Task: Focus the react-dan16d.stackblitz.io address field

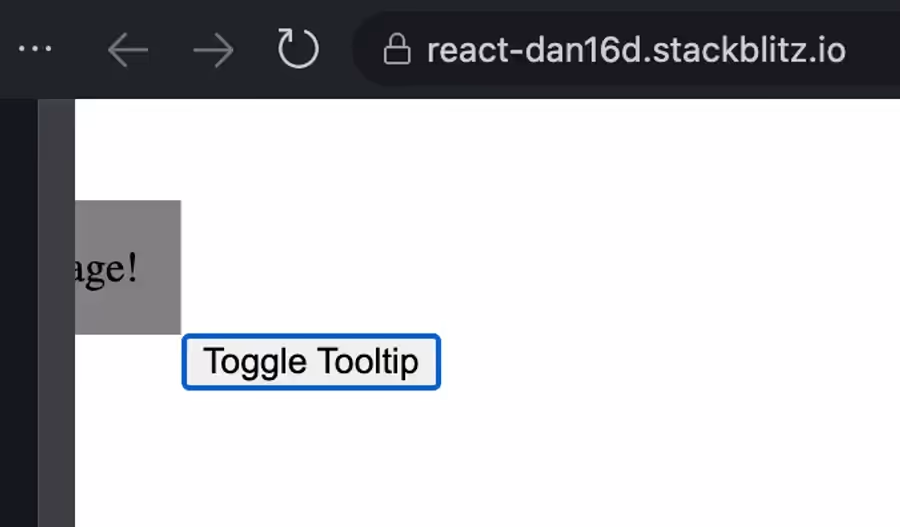Action: click(x=626, y=49)
